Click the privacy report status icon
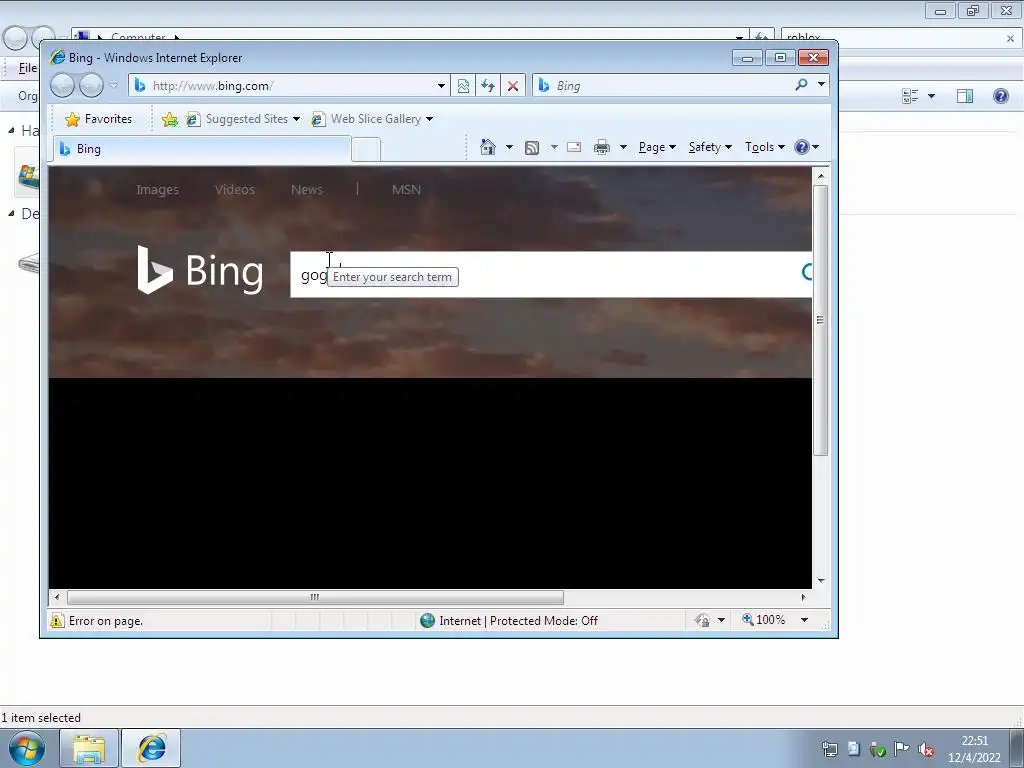1024x768 pixels. tap(703, 620)
